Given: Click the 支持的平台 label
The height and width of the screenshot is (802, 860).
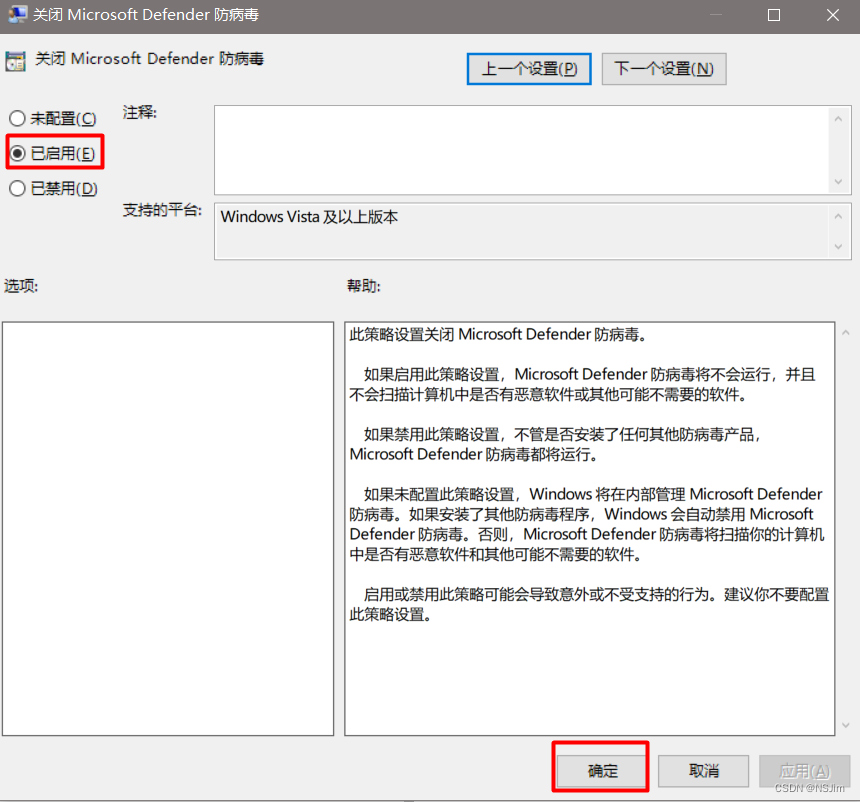Looking at the screenshot, I should click(x=162, y=210).
